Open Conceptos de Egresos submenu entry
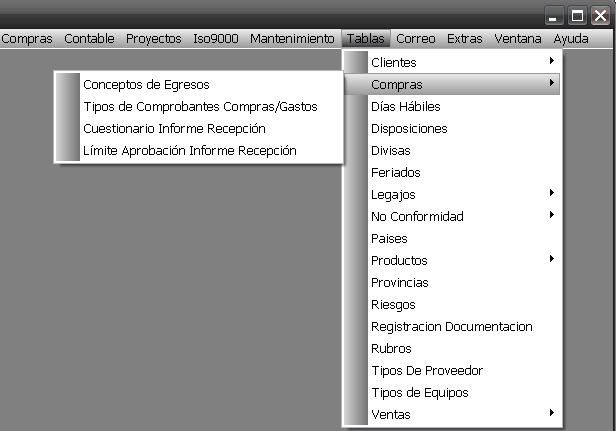The image size is (616, 431). click(146, 85)
